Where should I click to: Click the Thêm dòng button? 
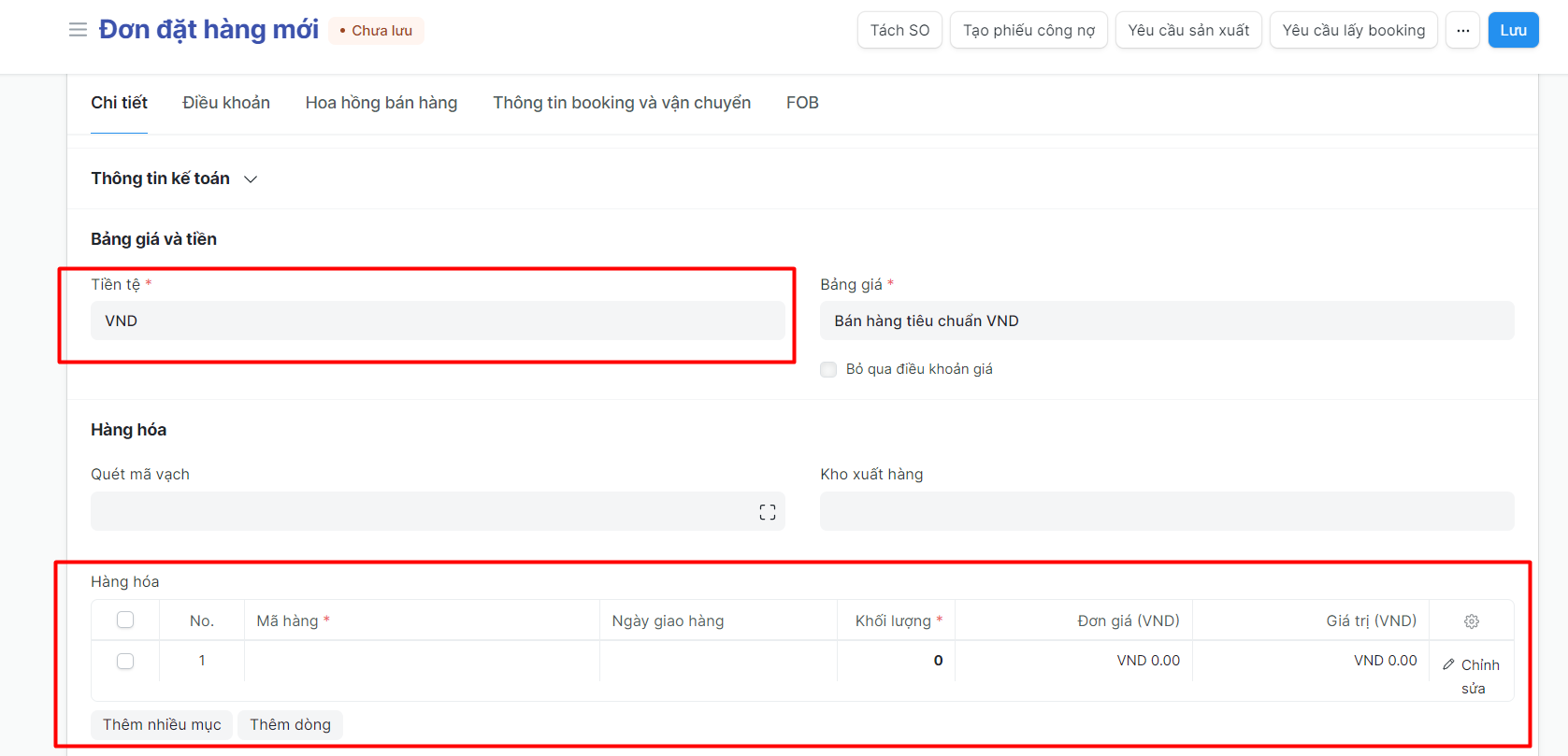click(290, 725)
